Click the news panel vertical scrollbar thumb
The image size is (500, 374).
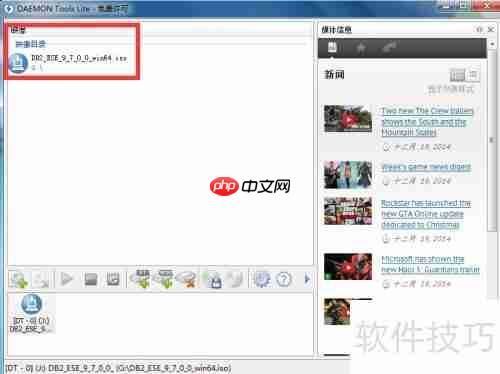pyautogui.click(x=492, y=140)
